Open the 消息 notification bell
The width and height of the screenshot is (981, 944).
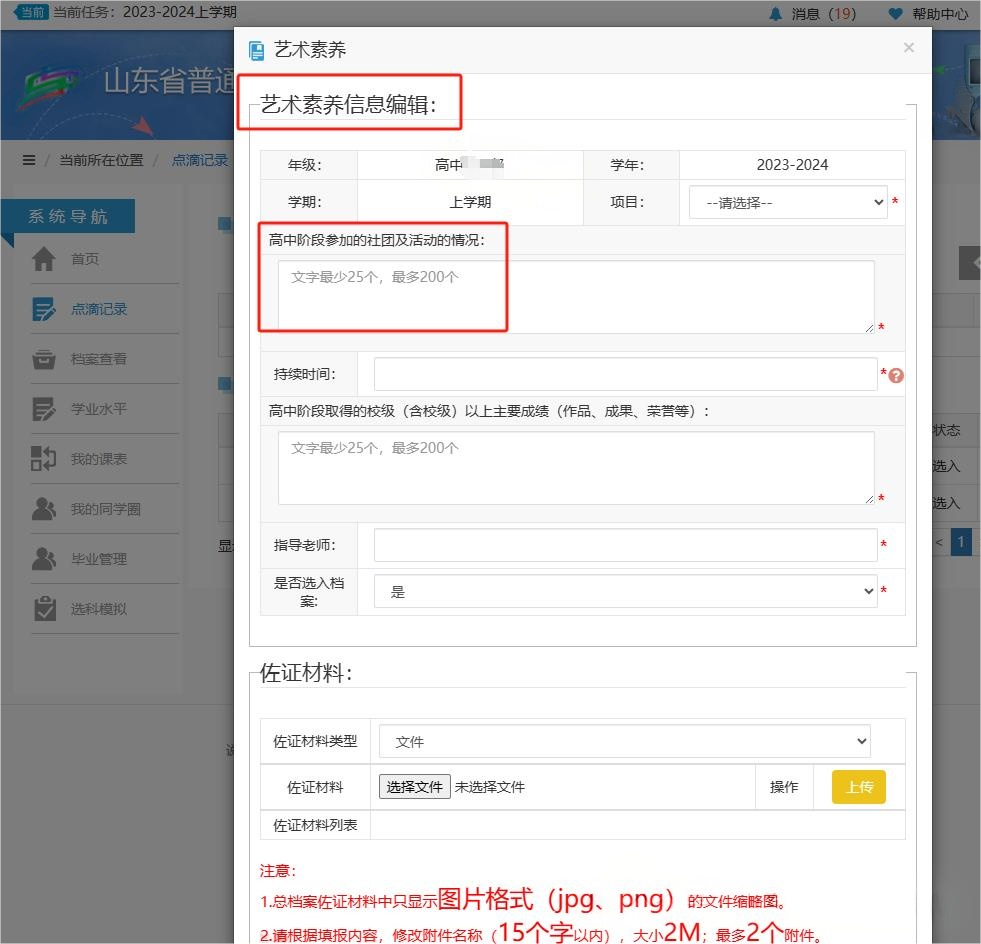(776, 14)
